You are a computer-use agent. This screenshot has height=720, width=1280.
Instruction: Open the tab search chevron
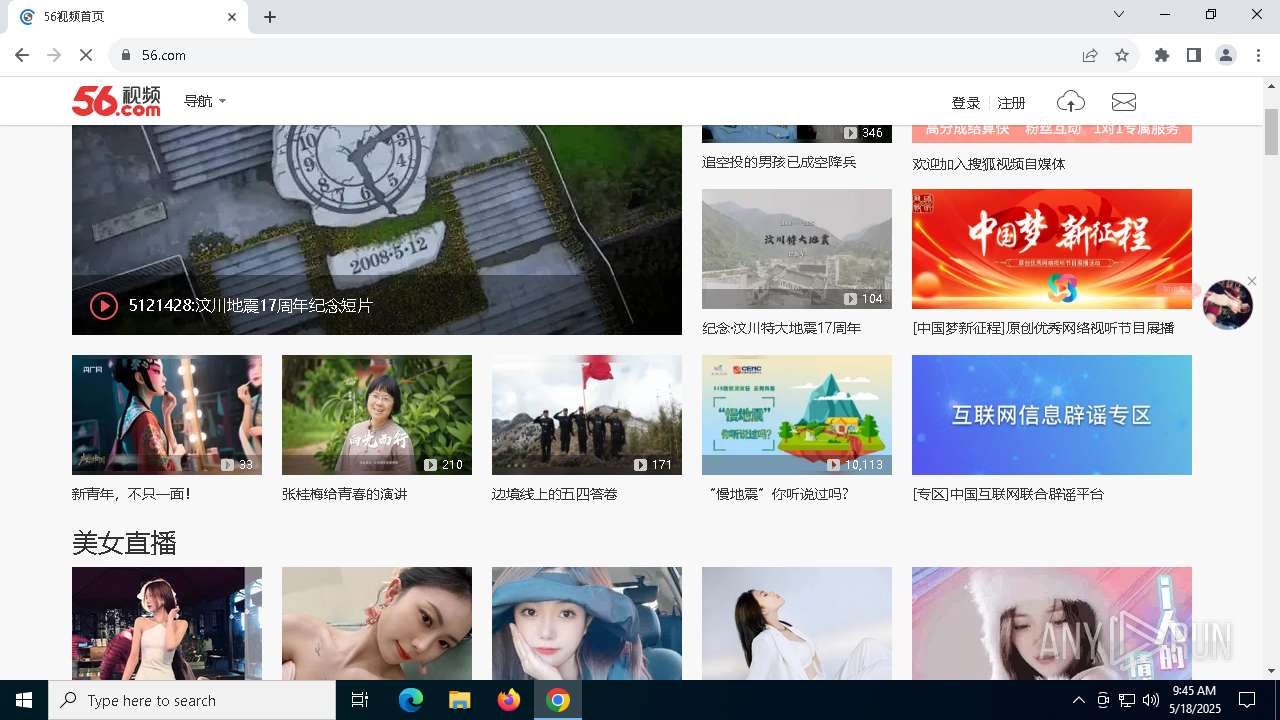[x=1119, y=14]
